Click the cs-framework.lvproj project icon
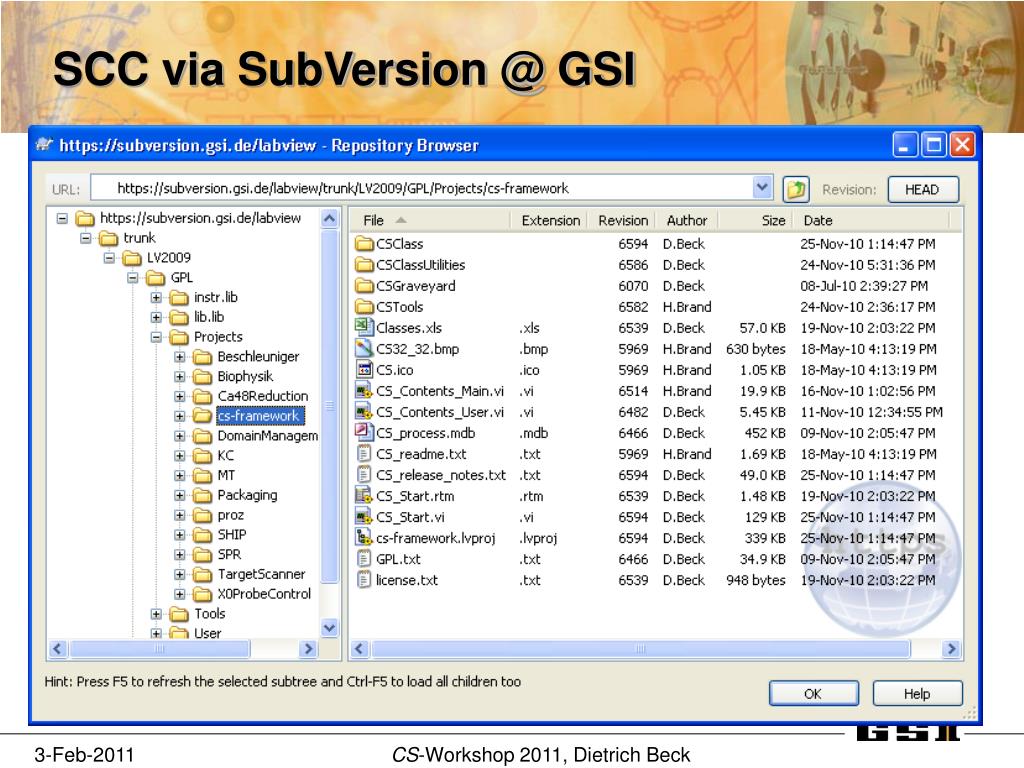This screenshot has height=768, width=1024. 364,537
